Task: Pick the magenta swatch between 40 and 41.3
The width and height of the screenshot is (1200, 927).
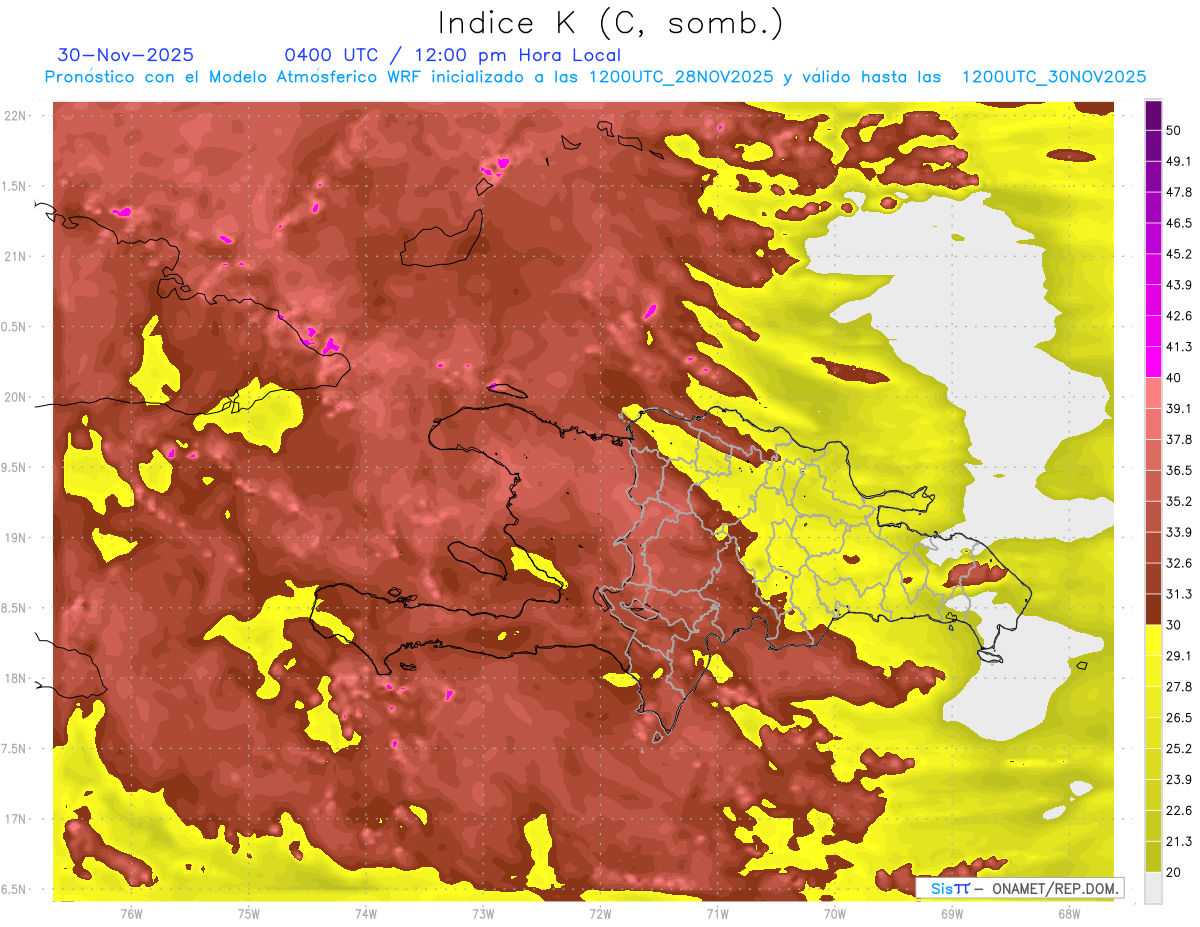Action: click(x=1153, y=362)
